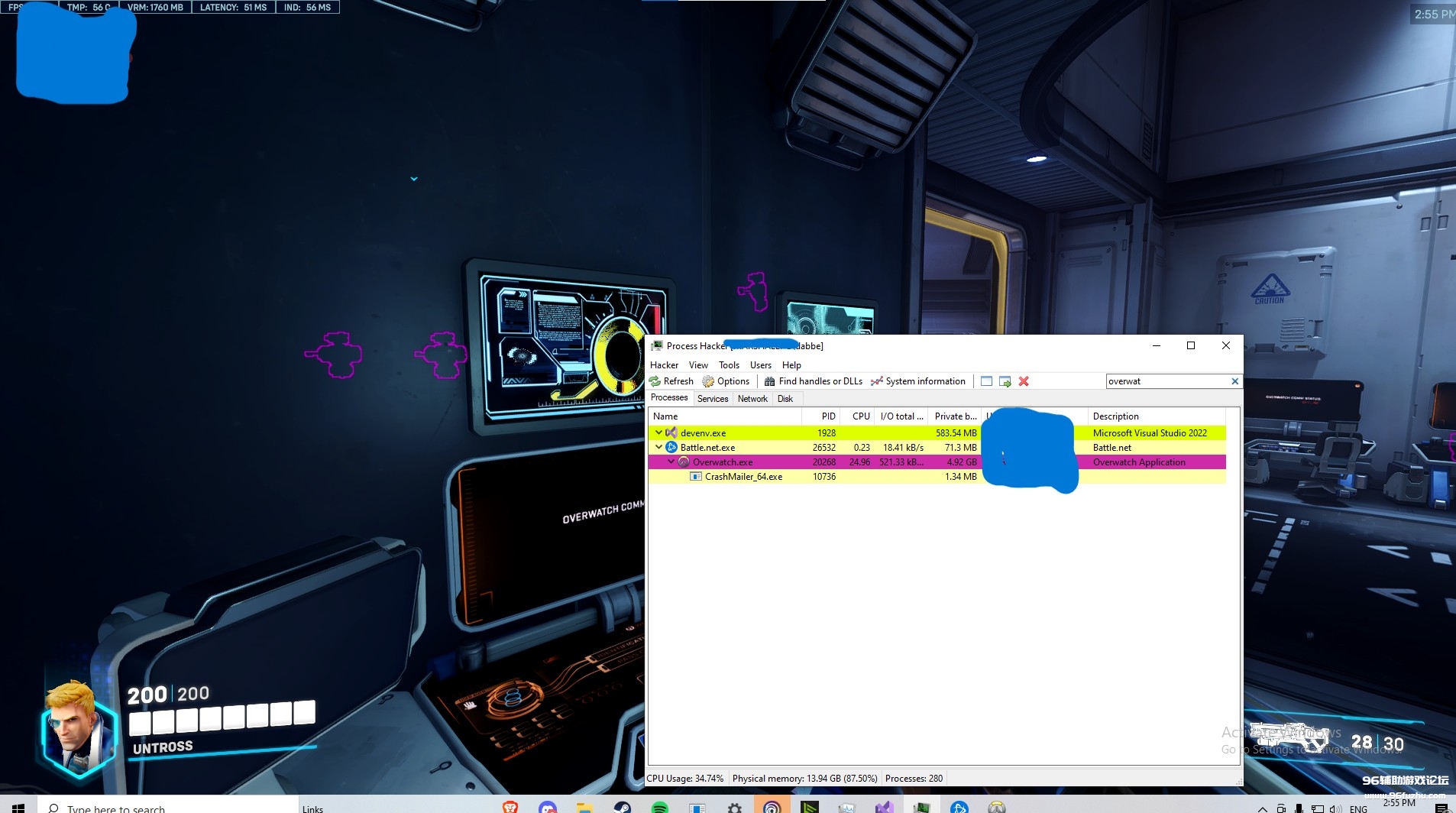Select the CrashMailer_64.exe process row

pos(743,477)
